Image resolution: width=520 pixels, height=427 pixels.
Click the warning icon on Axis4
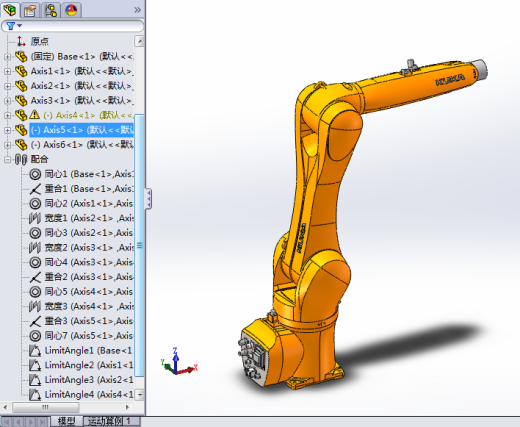(34, 115)
